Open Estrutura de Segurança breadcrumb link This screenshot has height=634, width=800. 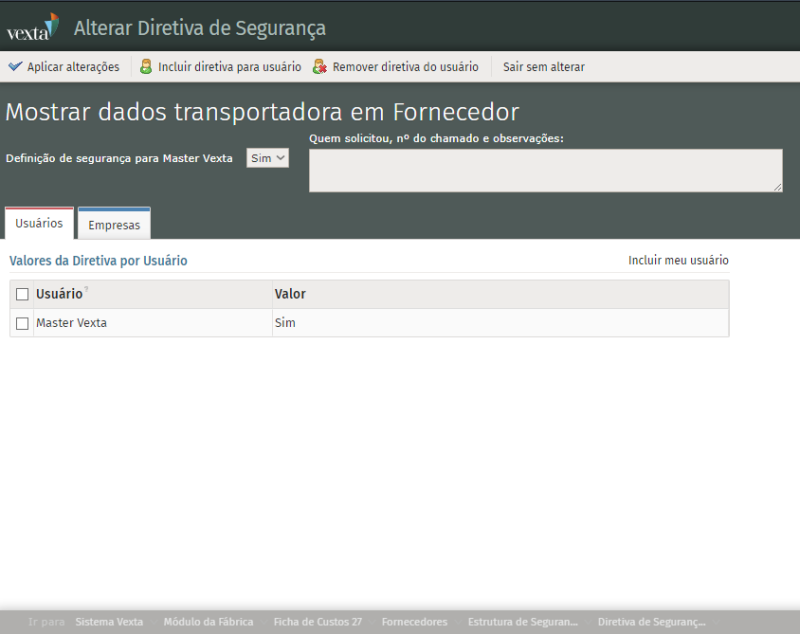522,622
